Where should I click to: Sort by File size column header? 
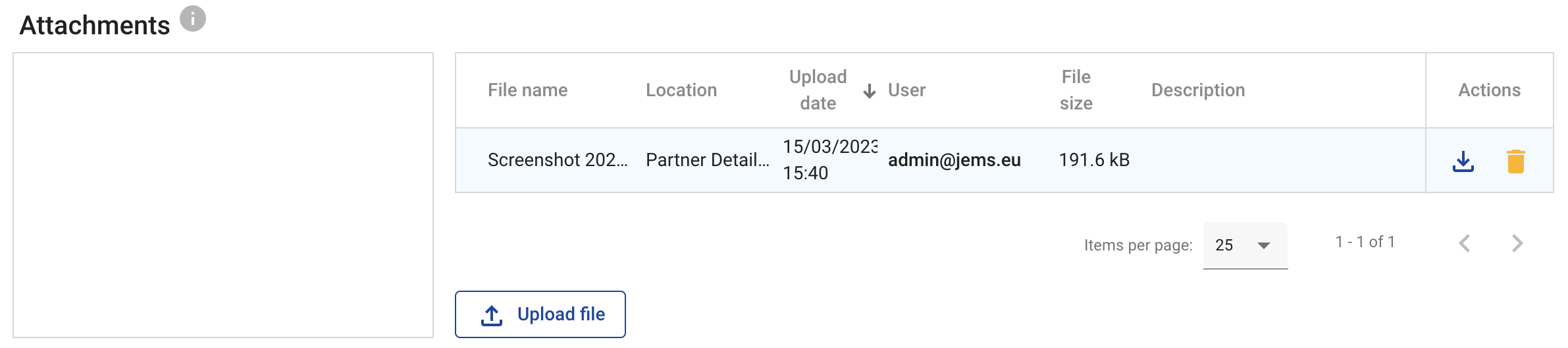click(1076, 90)
